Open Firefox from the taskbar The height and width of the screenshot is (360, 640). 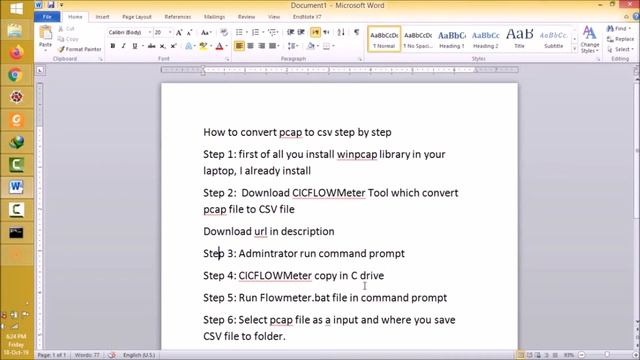click(16, 53)
